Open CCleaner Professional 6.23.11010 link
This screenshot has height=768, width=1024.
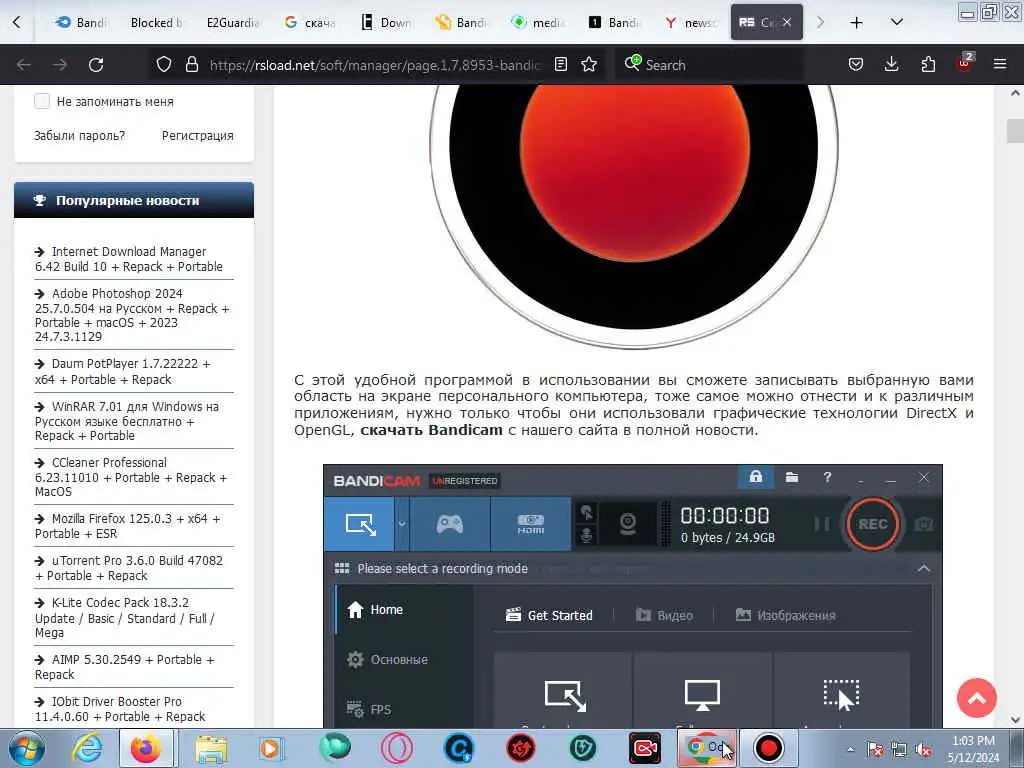pyautogui.click(x=131, y=477)
